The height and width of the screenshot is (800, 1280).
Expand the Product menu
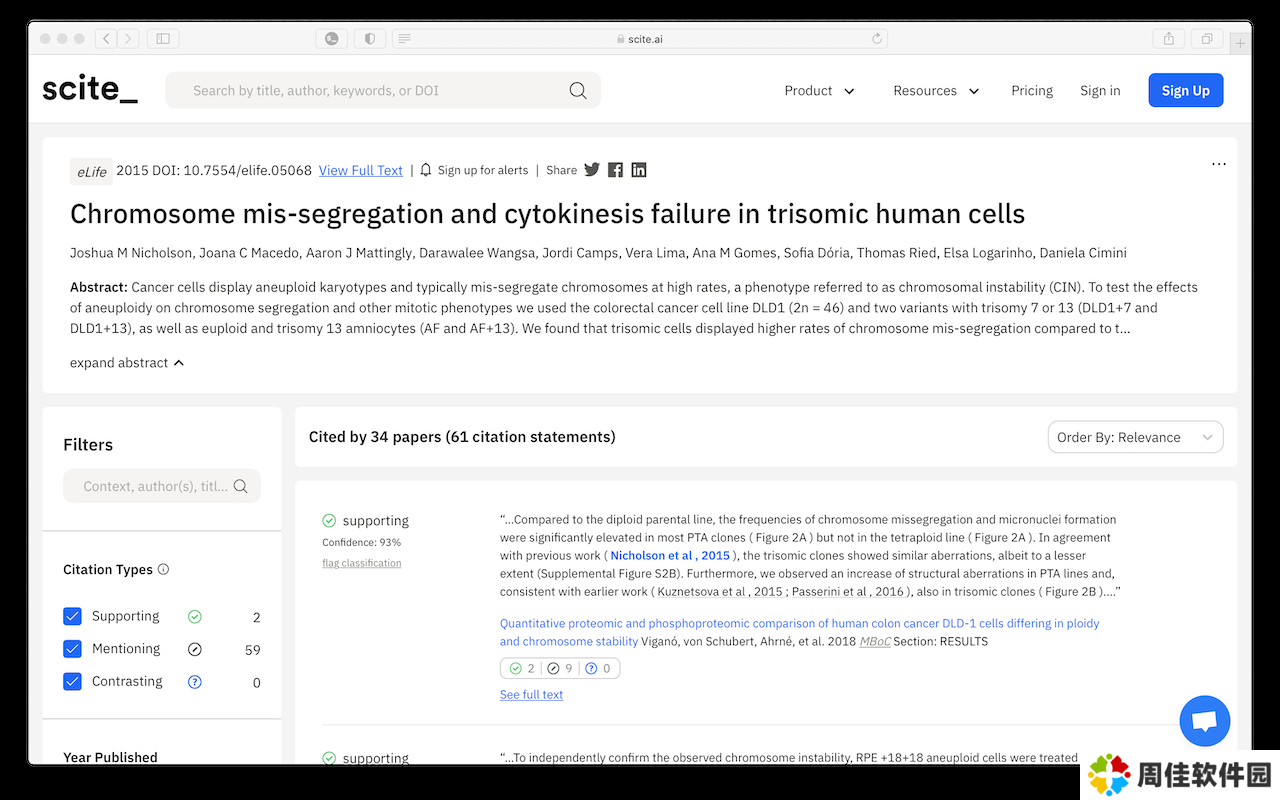pyautogui.click(x=819, y=90)
